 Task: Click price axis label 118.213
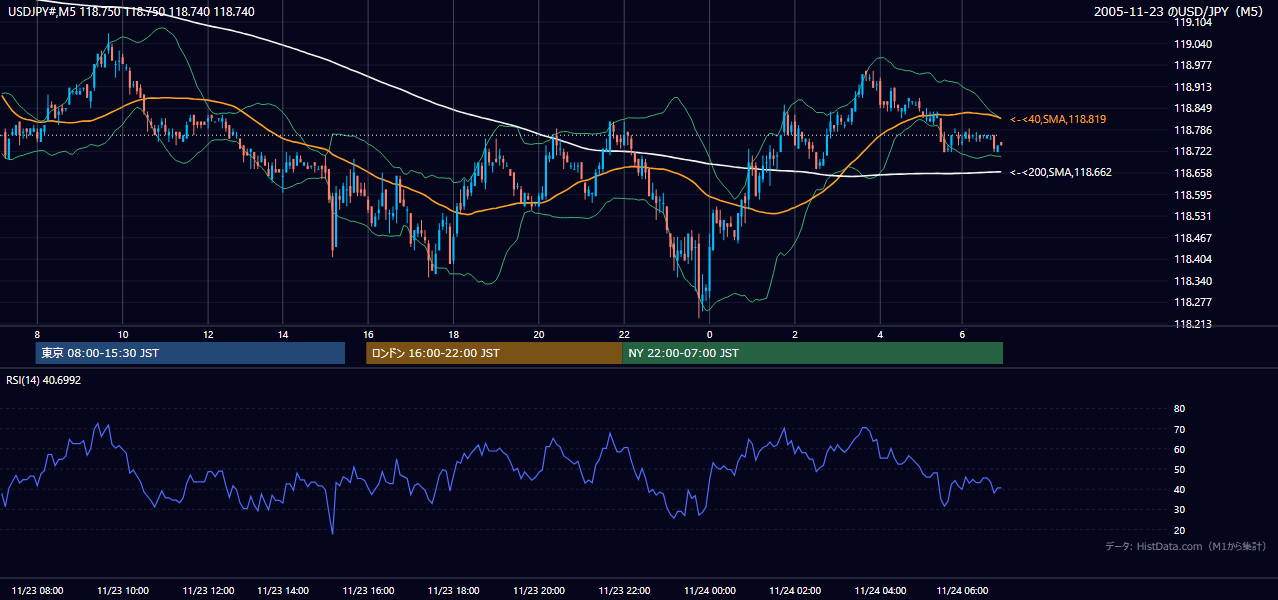tap(1192, 324)
